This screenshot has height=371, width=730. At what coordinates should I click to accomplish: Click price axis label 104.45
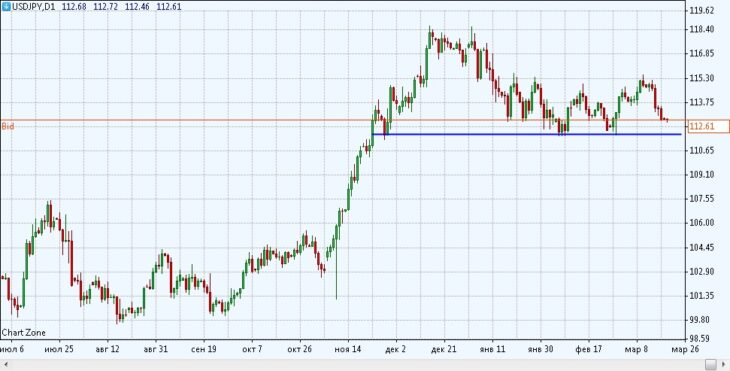pos(702,247)
